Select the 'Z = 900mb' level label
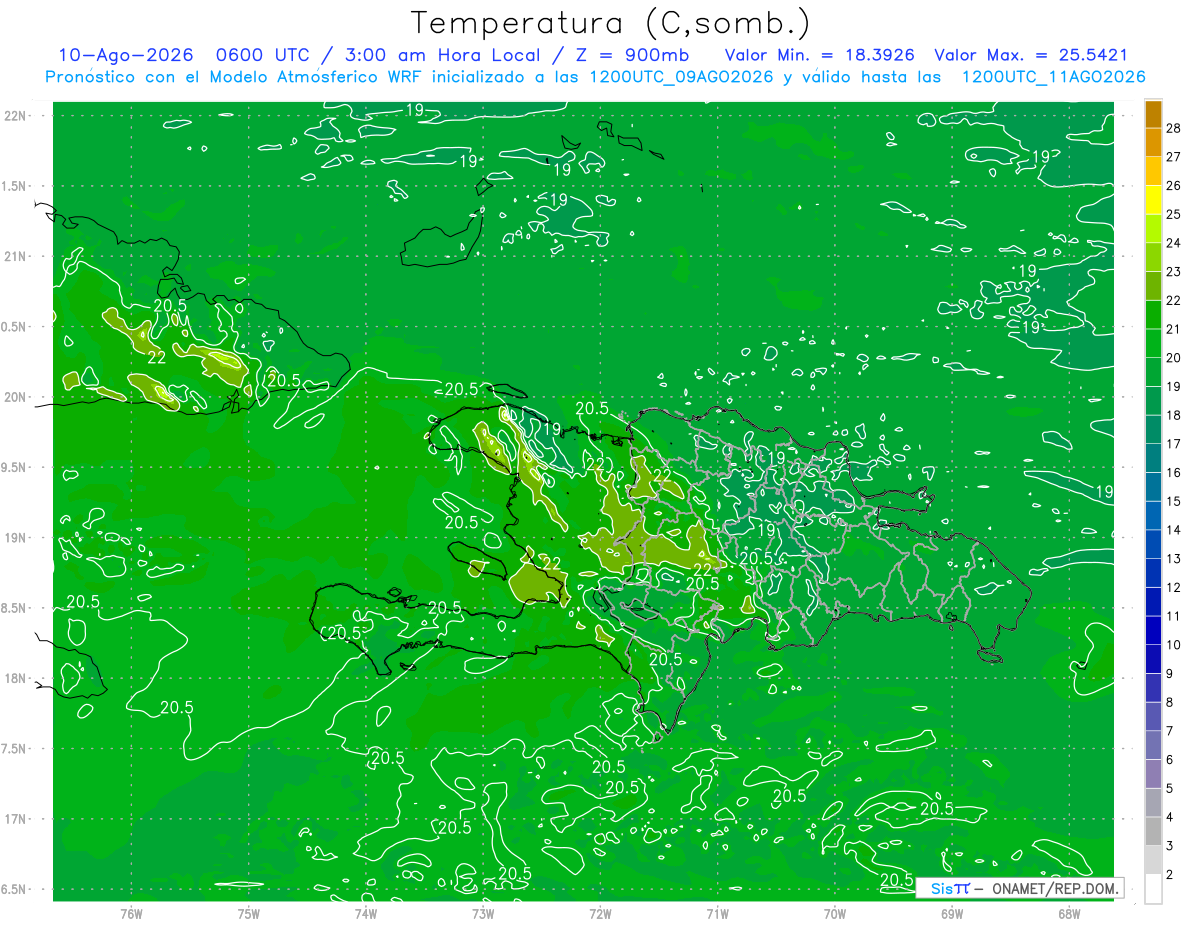This screenshot has height=927, width=1200. coord(631,55)
